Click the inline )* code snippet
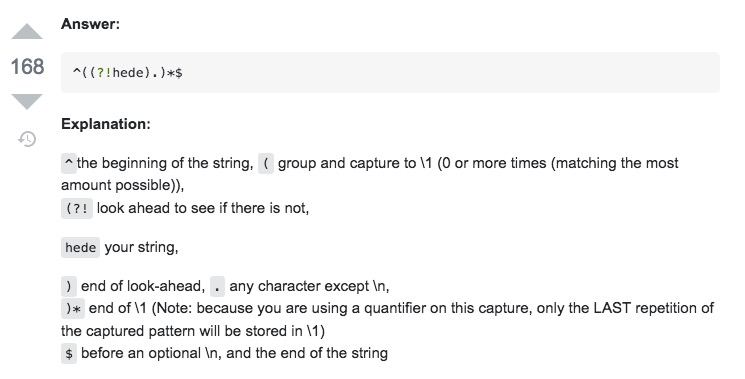Viewport: 745px width, 379px height. (73, 309)
